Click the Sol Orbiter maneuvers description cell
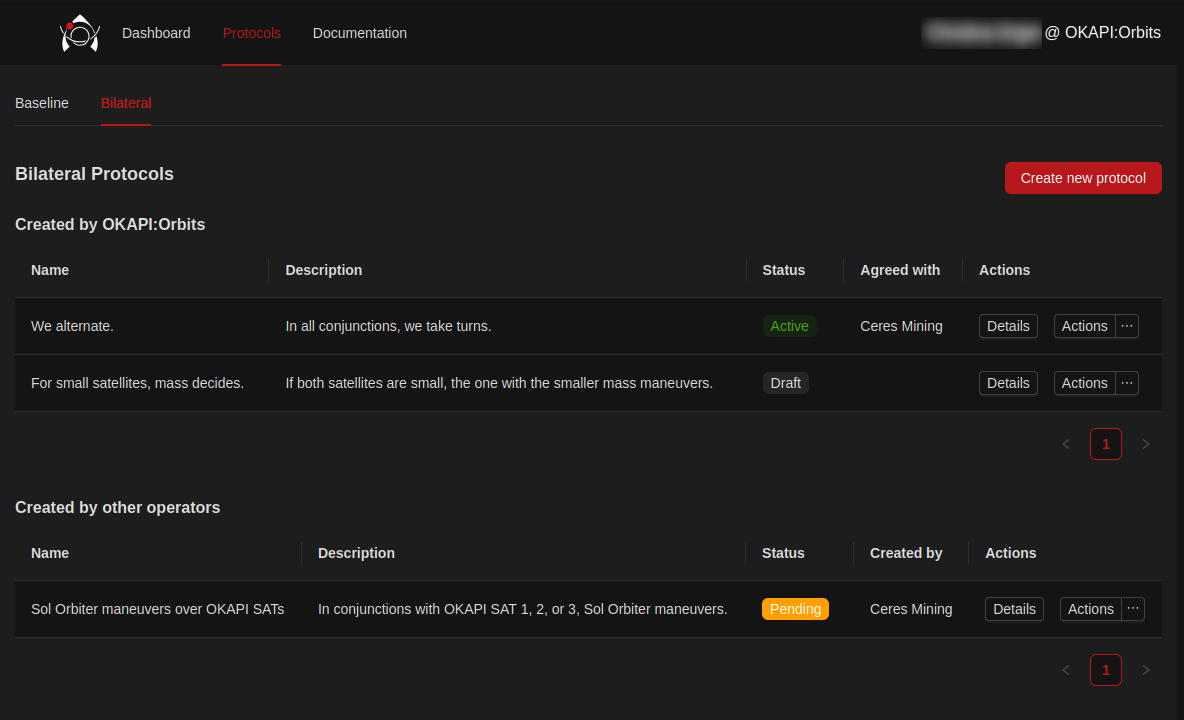 tap(523, 609)
